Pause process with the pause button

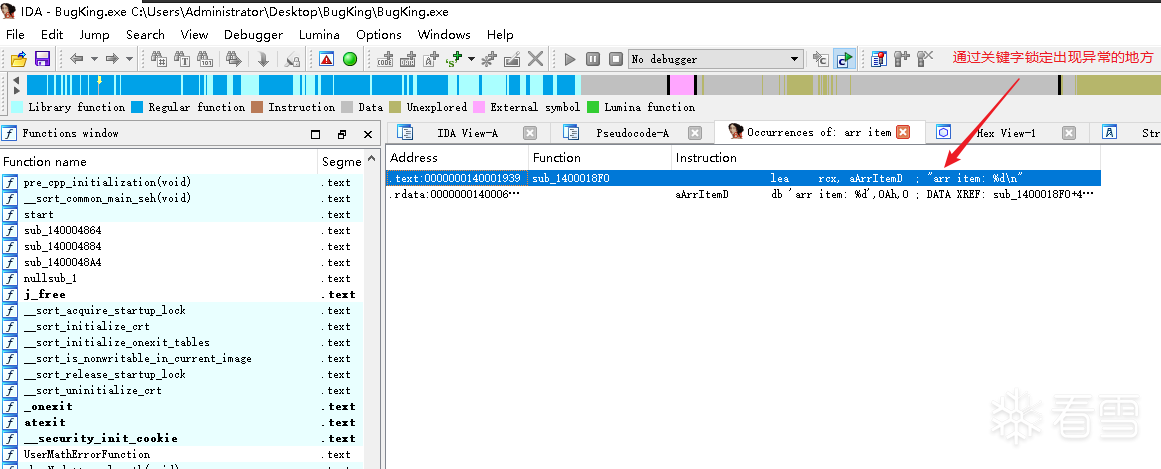(x=592, y=59)
